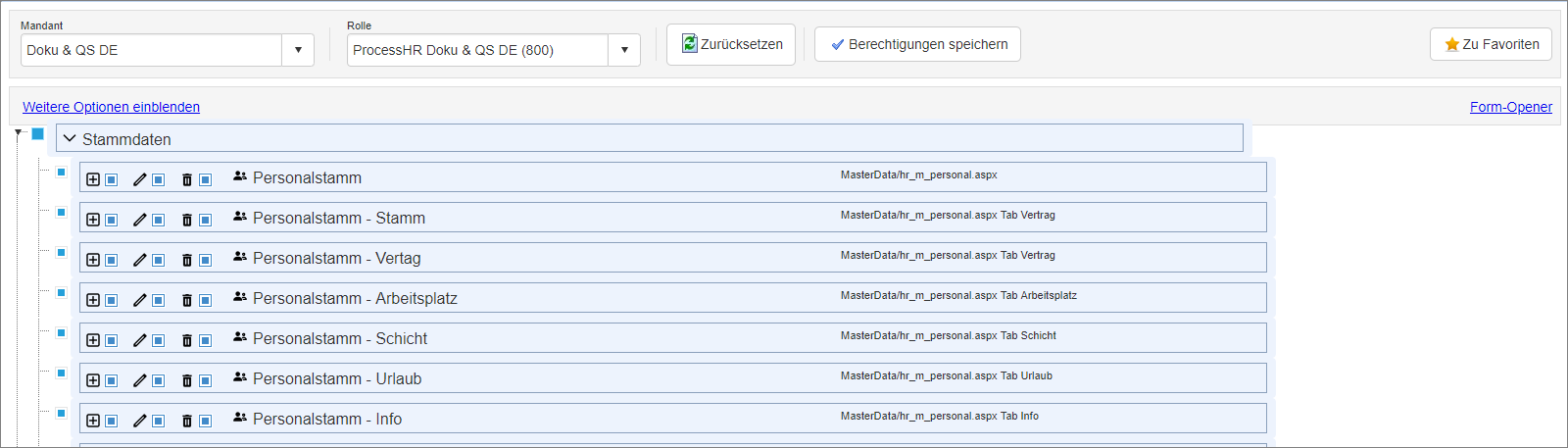Click the trash delete icon in the Personalstamm row
1568x448 pixels.
pyautogui.click(x=187, y=179)
